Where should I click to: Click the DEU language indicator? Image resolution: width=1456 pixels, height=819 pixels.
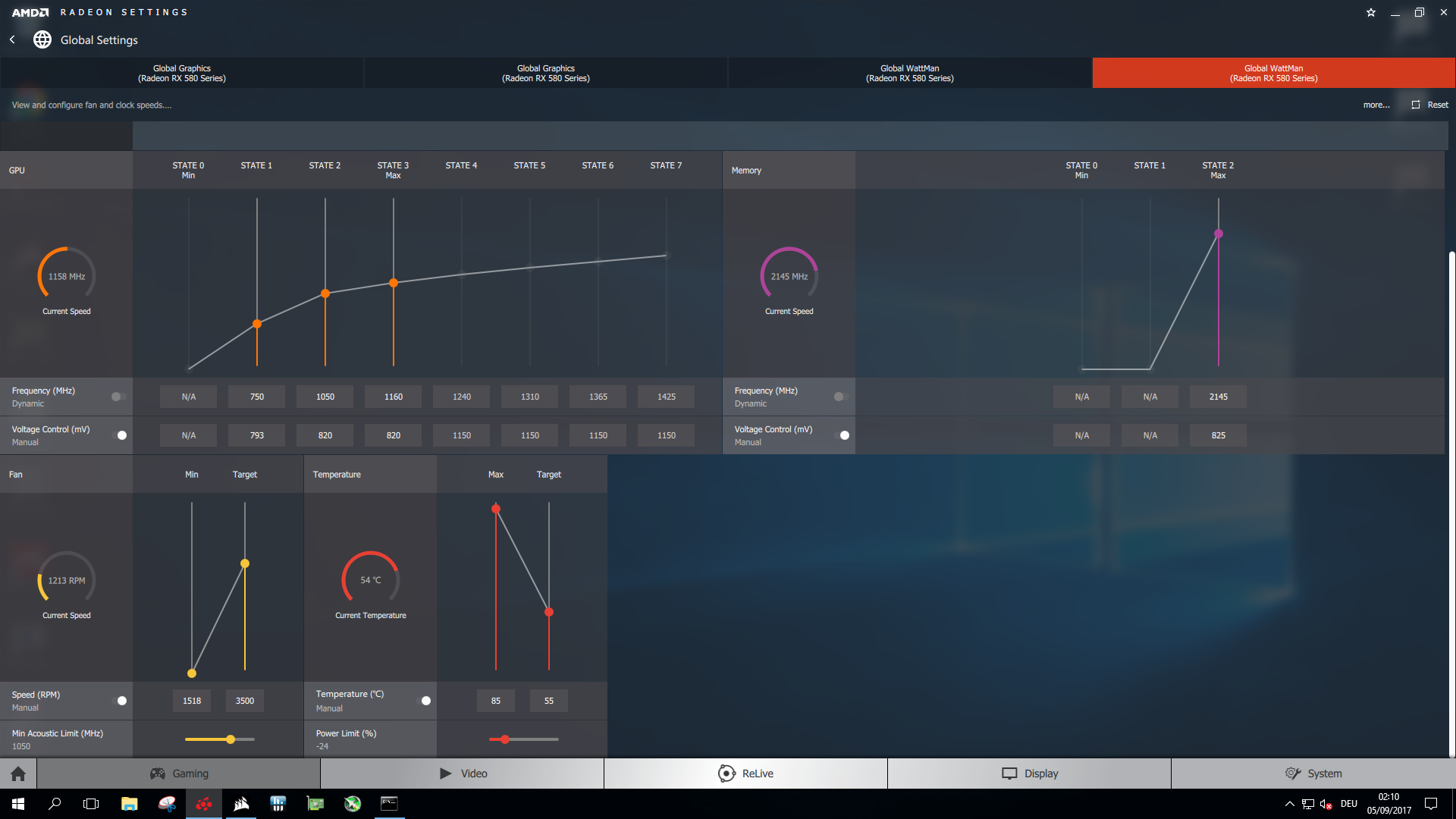[1349, 804]
